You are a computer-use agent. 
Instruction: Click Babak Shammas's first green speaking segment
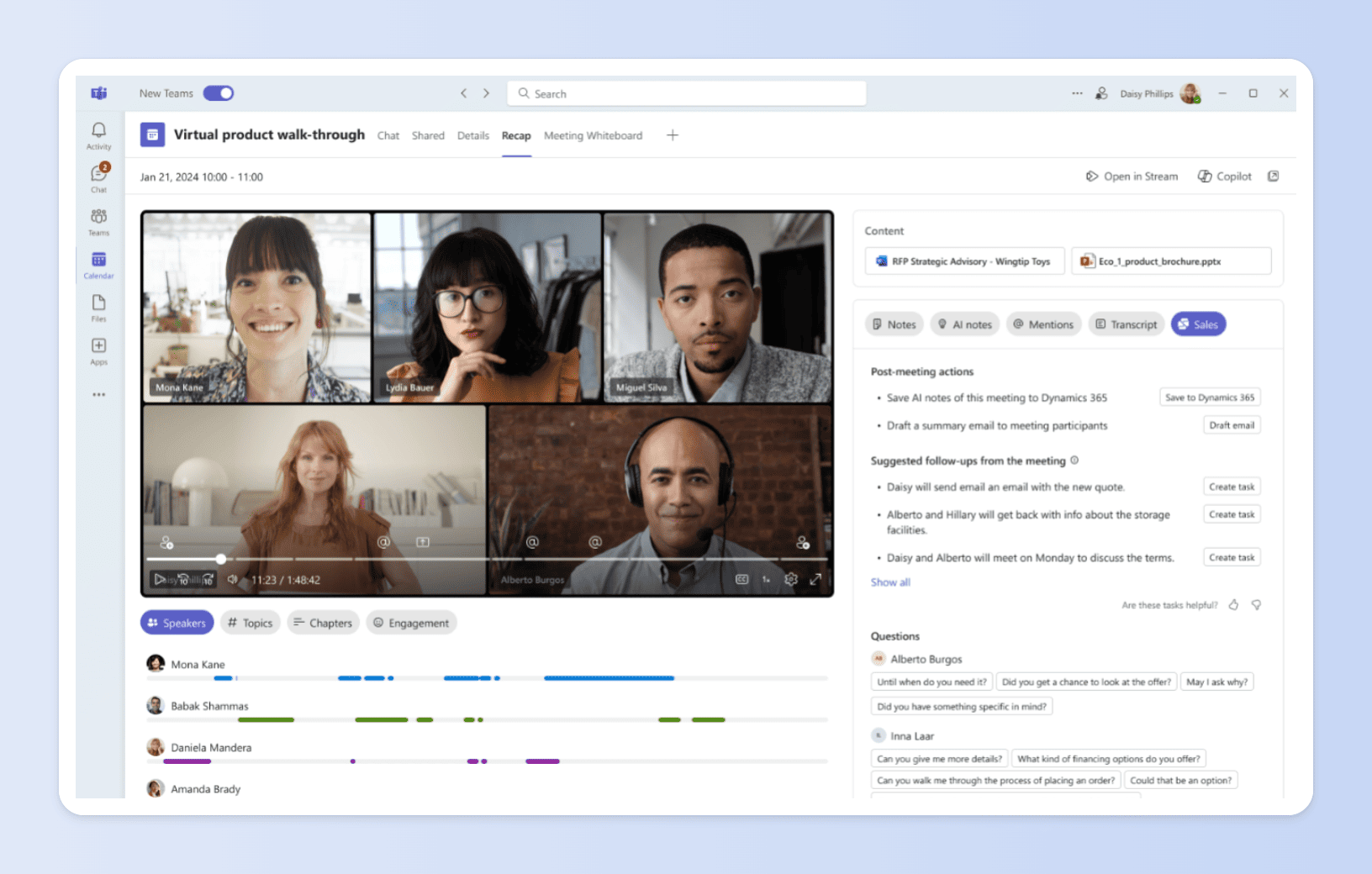point(266,719)
